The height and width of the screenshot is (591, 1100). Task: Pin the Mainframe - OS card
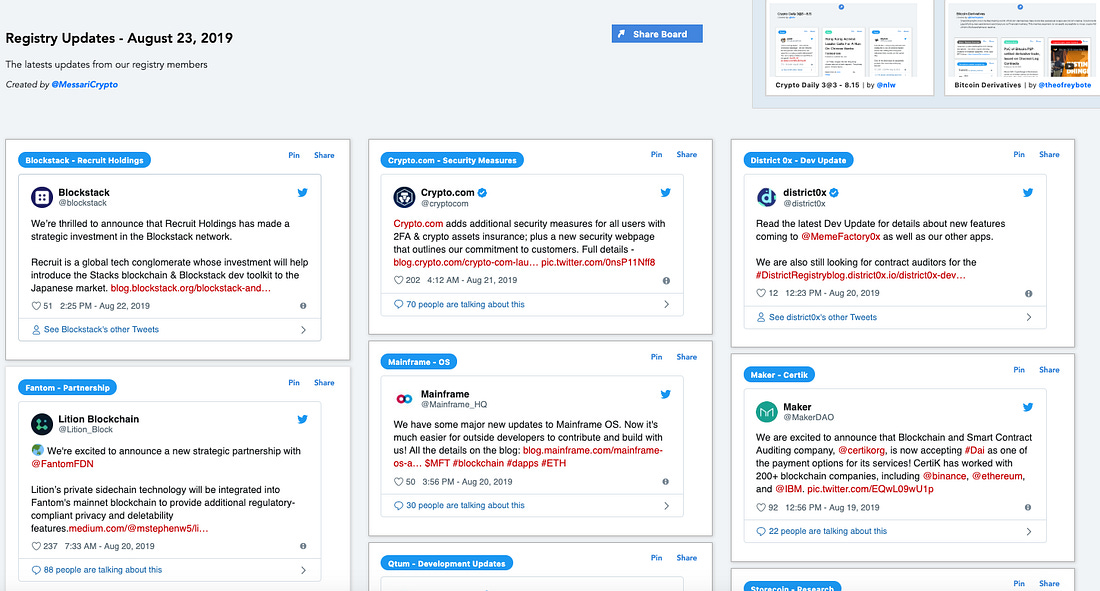[x=657, y=357]
